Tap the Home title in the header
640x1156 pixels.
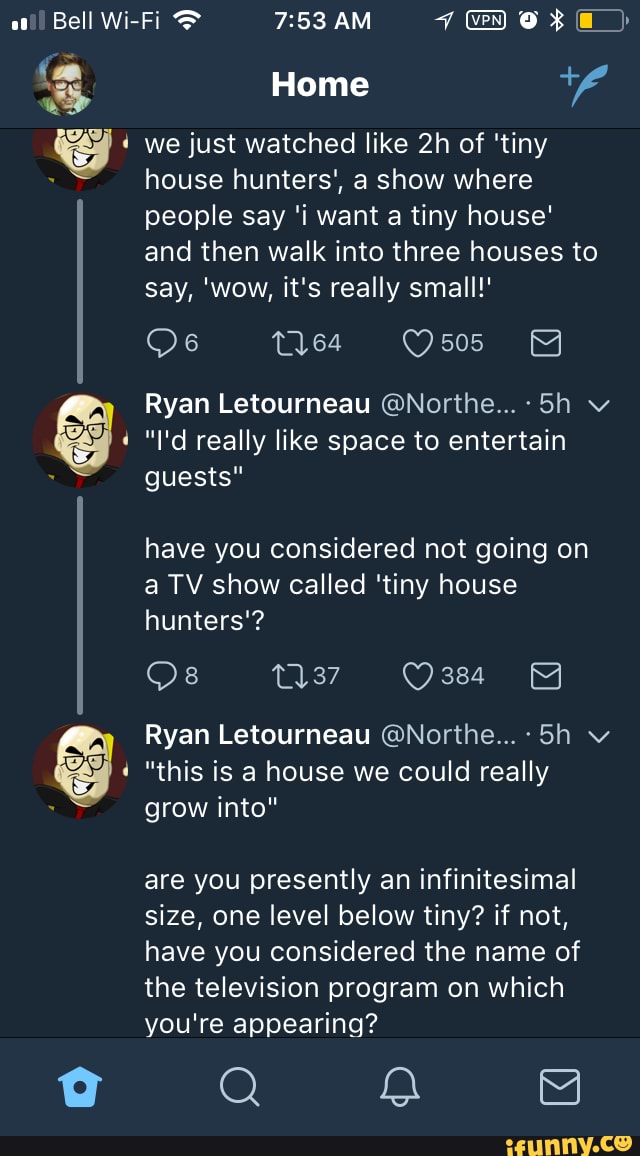point(320,85)
